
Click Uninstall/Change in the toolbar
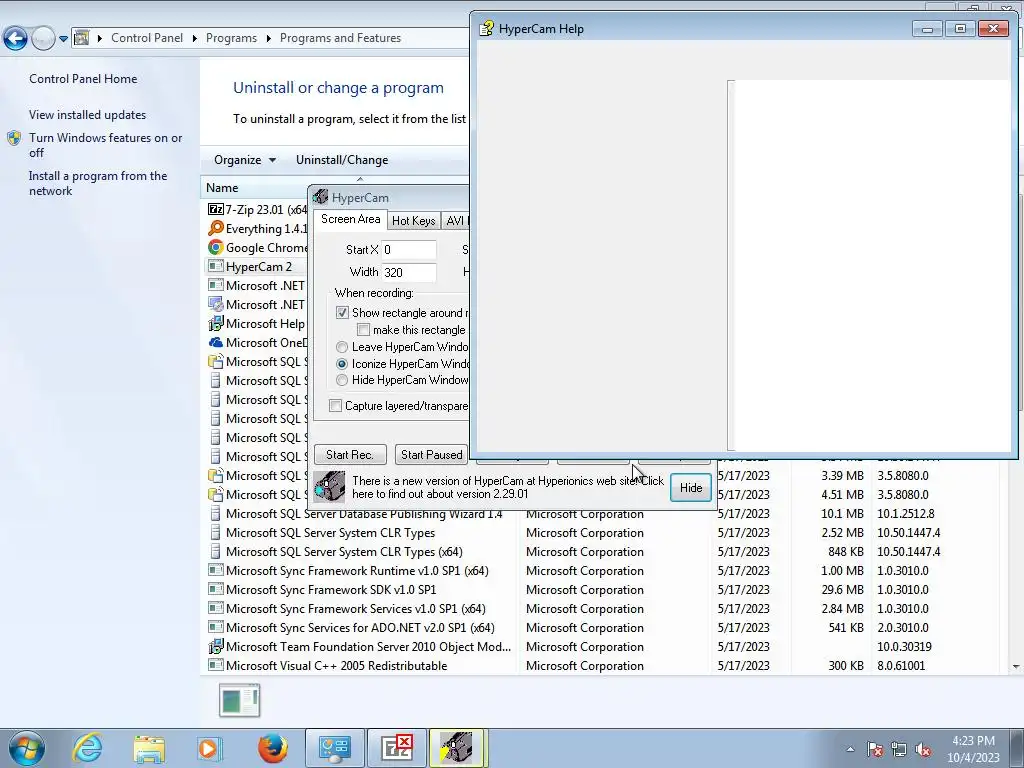[342, 160]
